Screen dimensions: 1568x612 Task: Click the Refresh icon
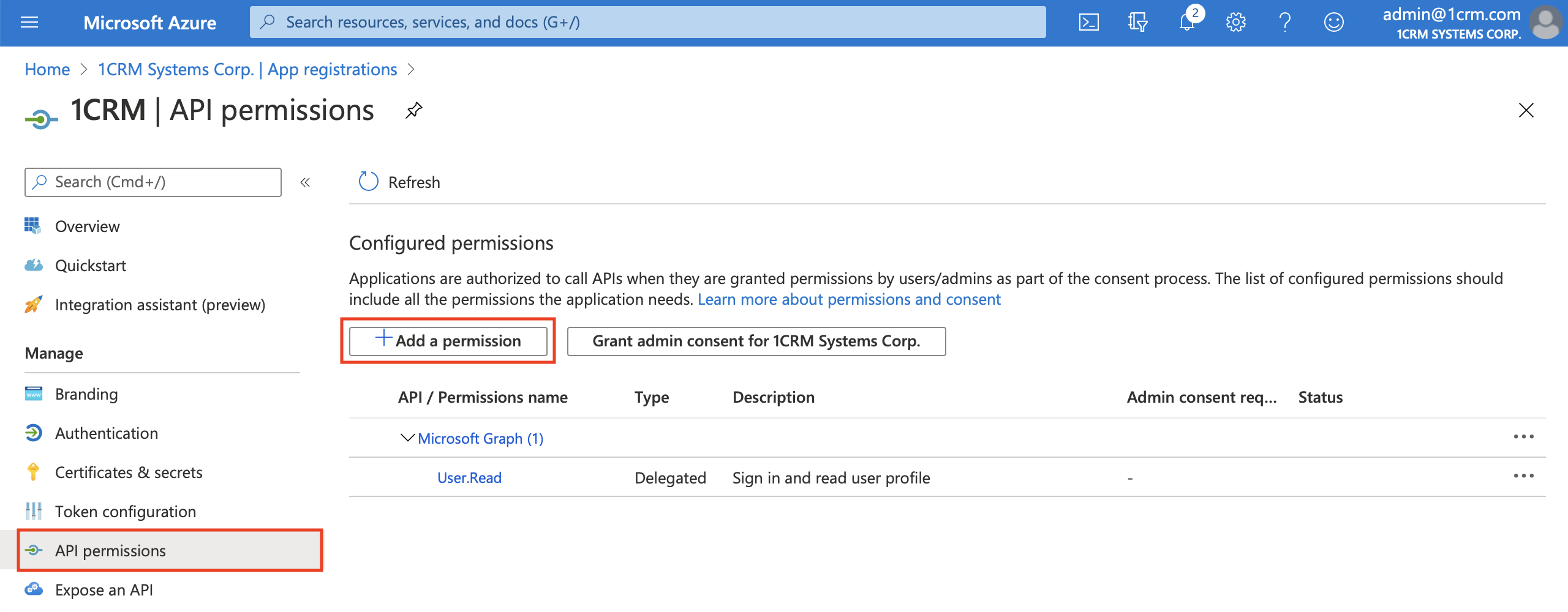pos(368,182)
